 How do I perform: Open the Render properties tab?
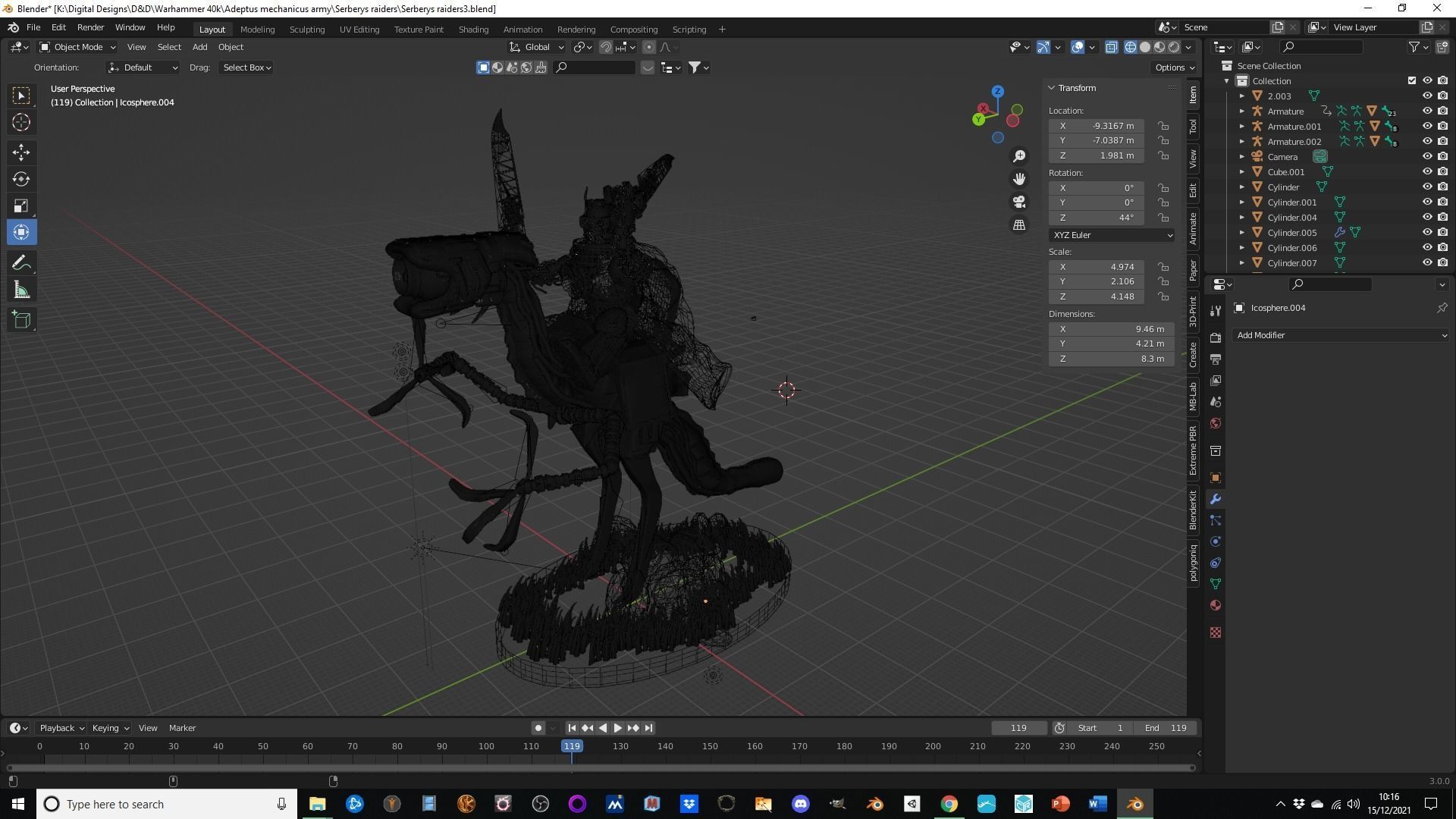[1216, 337]
